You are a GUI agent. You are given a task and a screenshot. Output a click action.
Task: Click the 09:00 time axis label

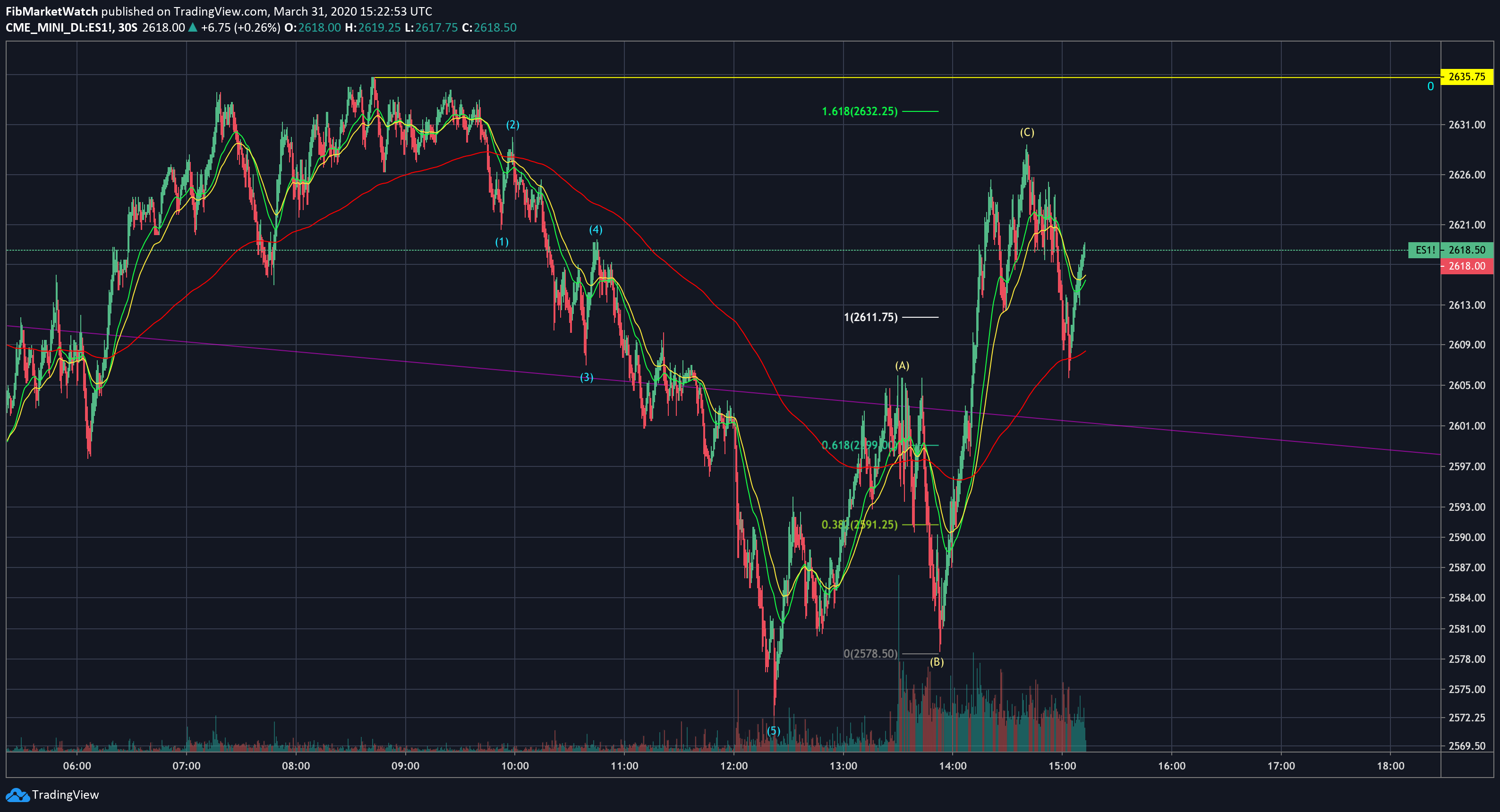(x=405, y=765)
